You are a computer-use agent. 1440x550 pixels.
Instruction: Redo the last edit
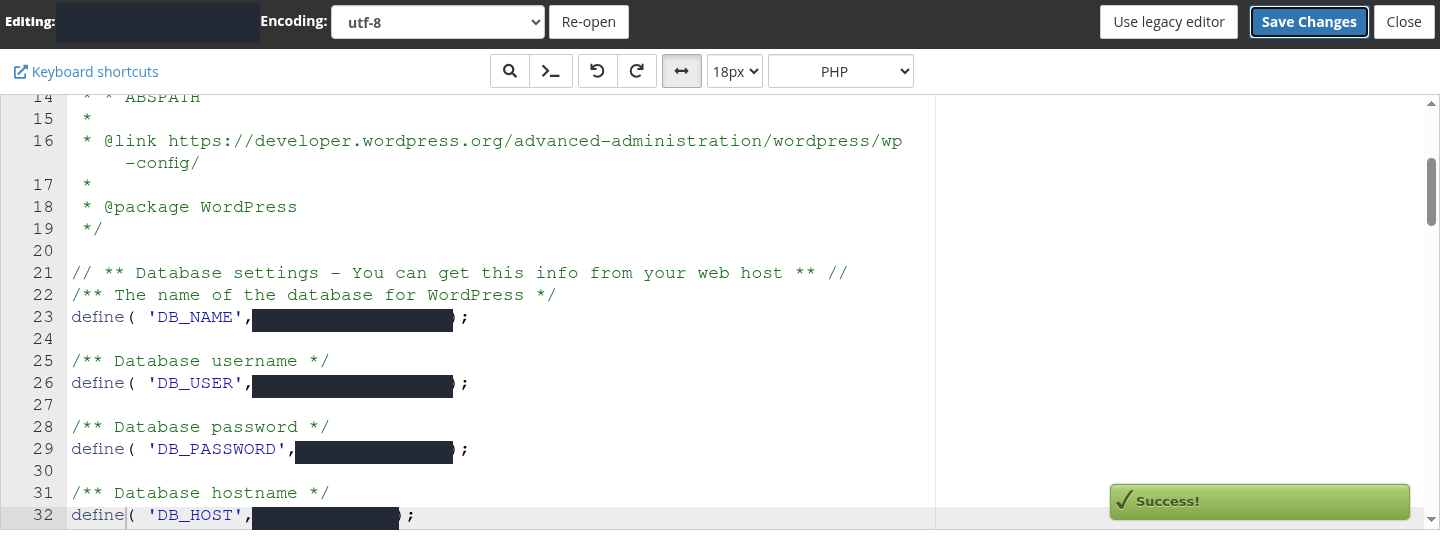click(636, 71)
